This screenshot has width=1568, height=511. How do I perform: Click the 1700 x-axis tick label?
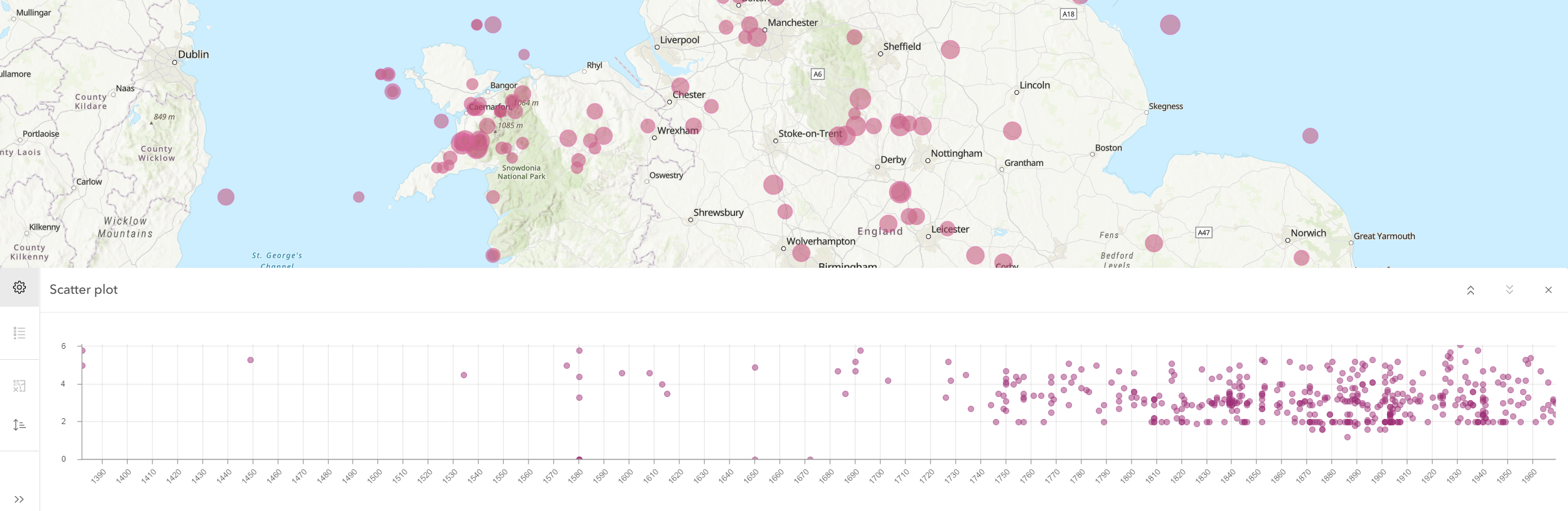coord(877,476)
